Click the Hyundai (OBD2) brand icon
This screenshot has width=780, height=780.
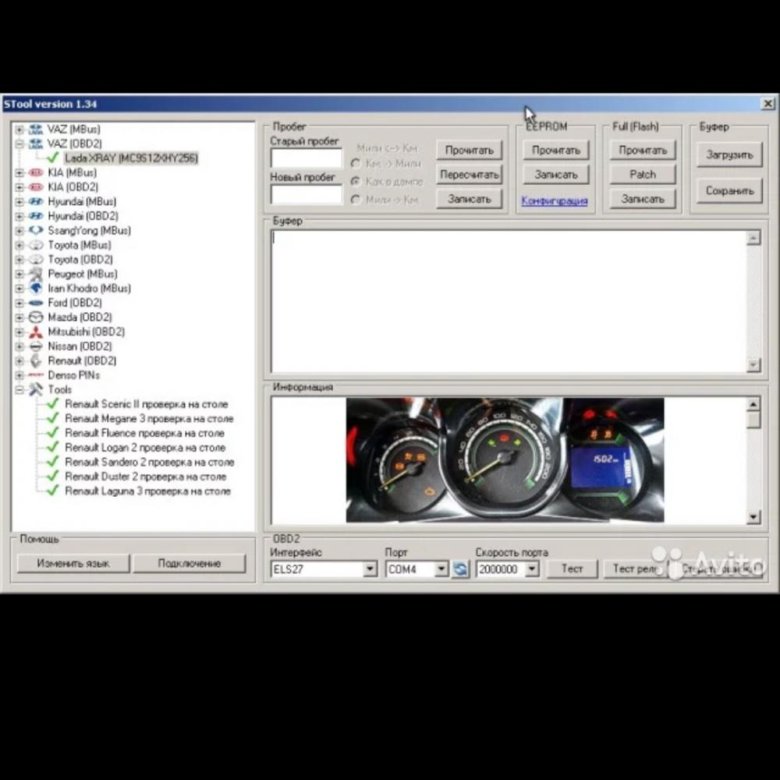pyautogui.click(x=35, y=216)
